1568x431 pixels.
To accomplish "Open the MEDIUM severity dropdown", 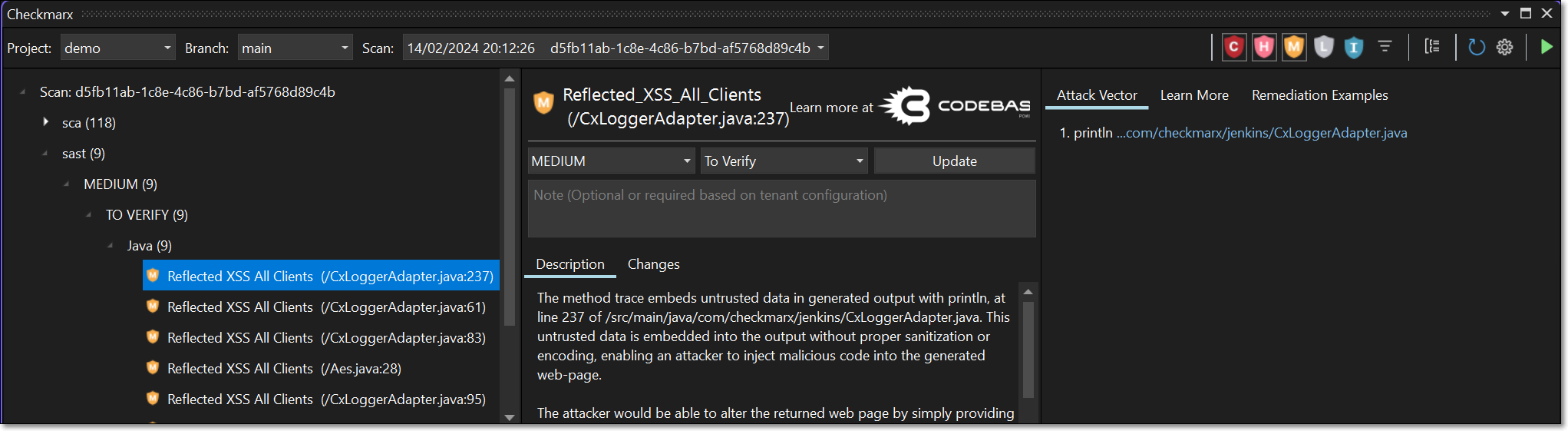I will point(612,161).
